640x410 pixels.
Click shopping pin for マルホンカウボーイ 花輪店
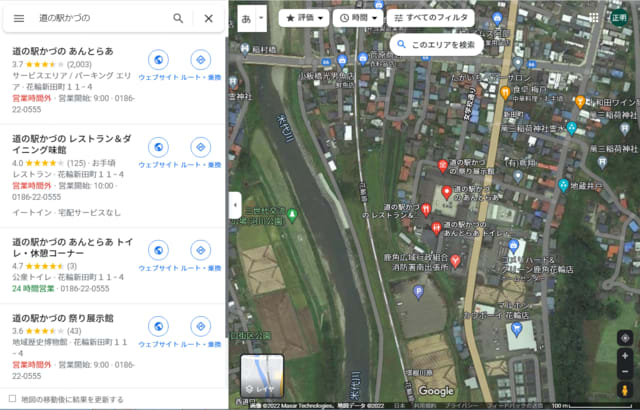516,328
